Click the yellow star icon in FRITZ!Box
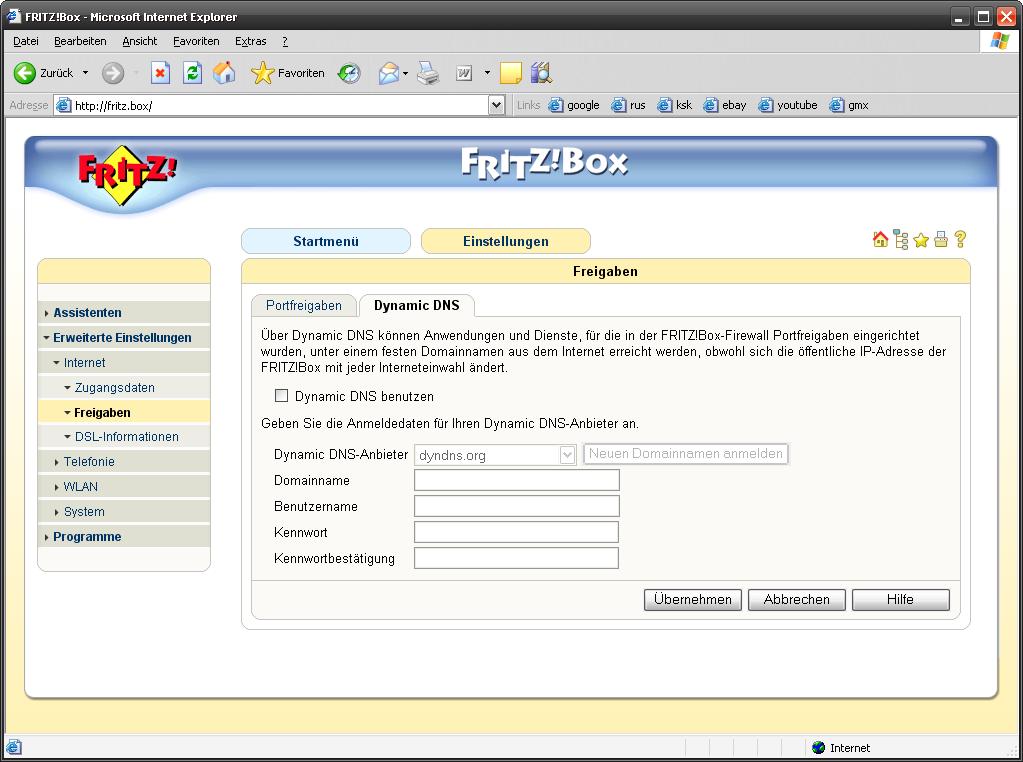Image resolution: width=1023 pixels, height=762 pixels. tap(921, 240)
